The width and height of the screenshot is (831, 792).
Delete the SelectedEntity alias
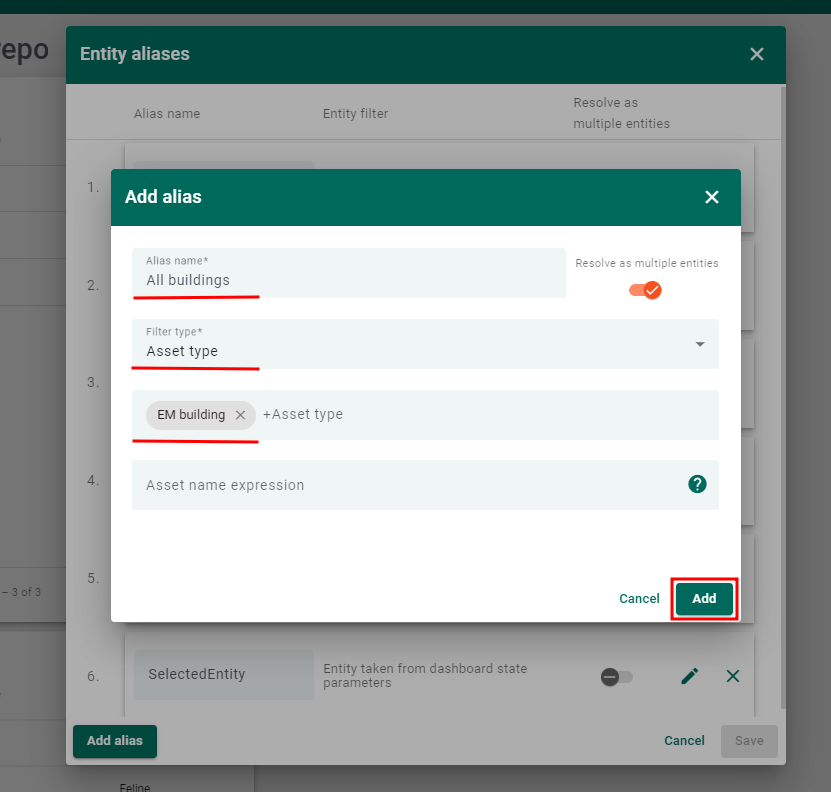pos(733,676)
